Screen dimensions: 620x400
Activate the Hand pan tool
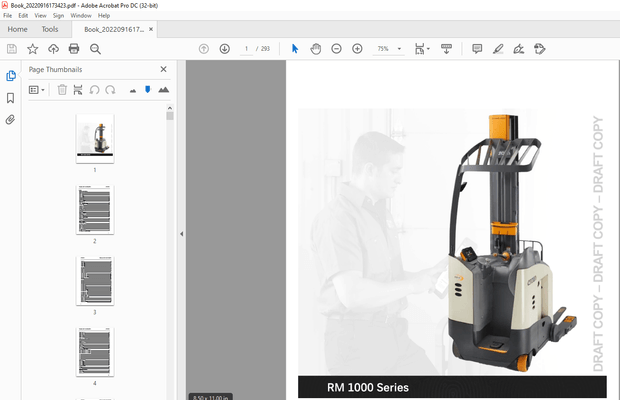tap(316, 49)
